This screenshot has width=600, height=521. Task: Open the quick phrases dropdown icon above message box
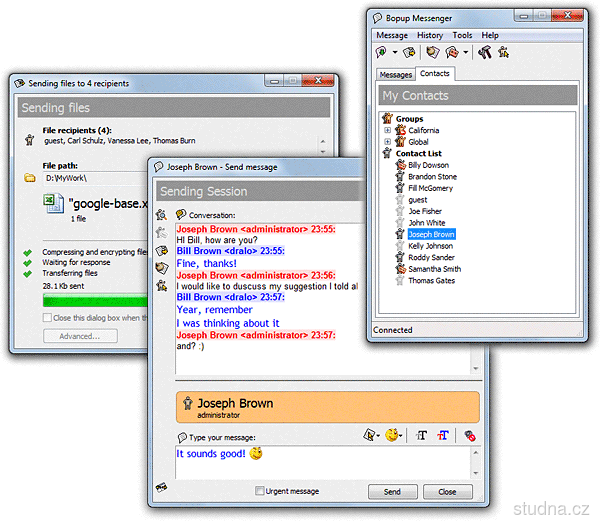tap(371, 435)
